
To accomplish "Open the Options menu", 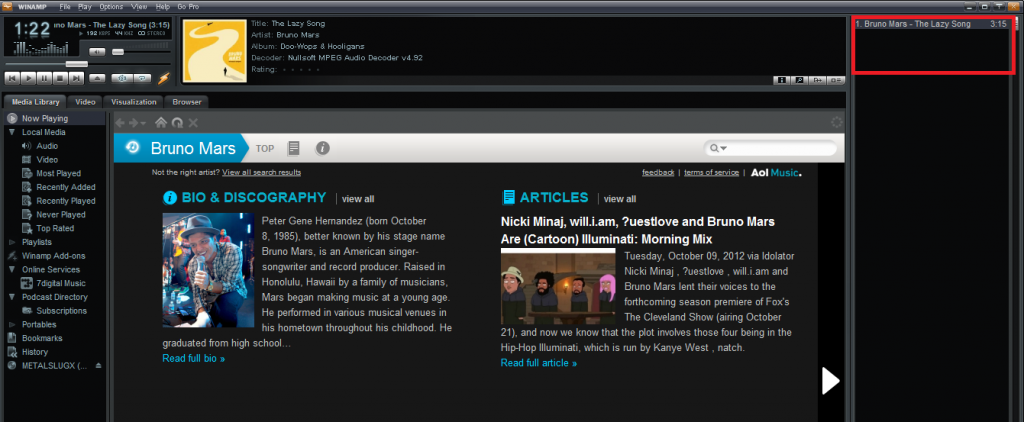I will (111, 7).
